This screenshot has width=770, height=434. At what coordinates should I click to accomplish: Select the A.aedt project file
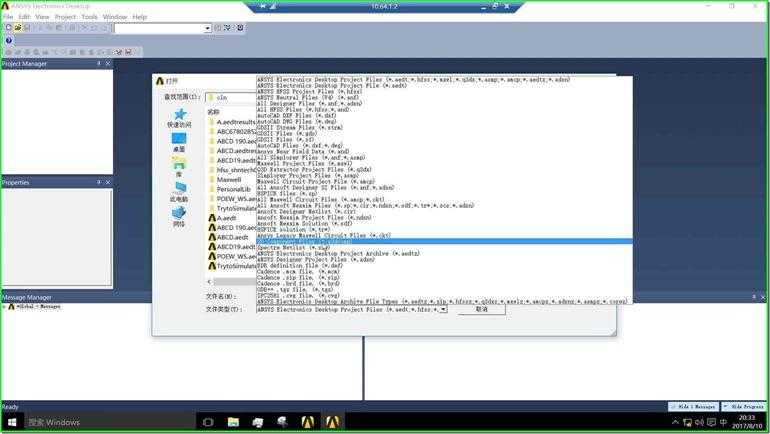(222, 218)
